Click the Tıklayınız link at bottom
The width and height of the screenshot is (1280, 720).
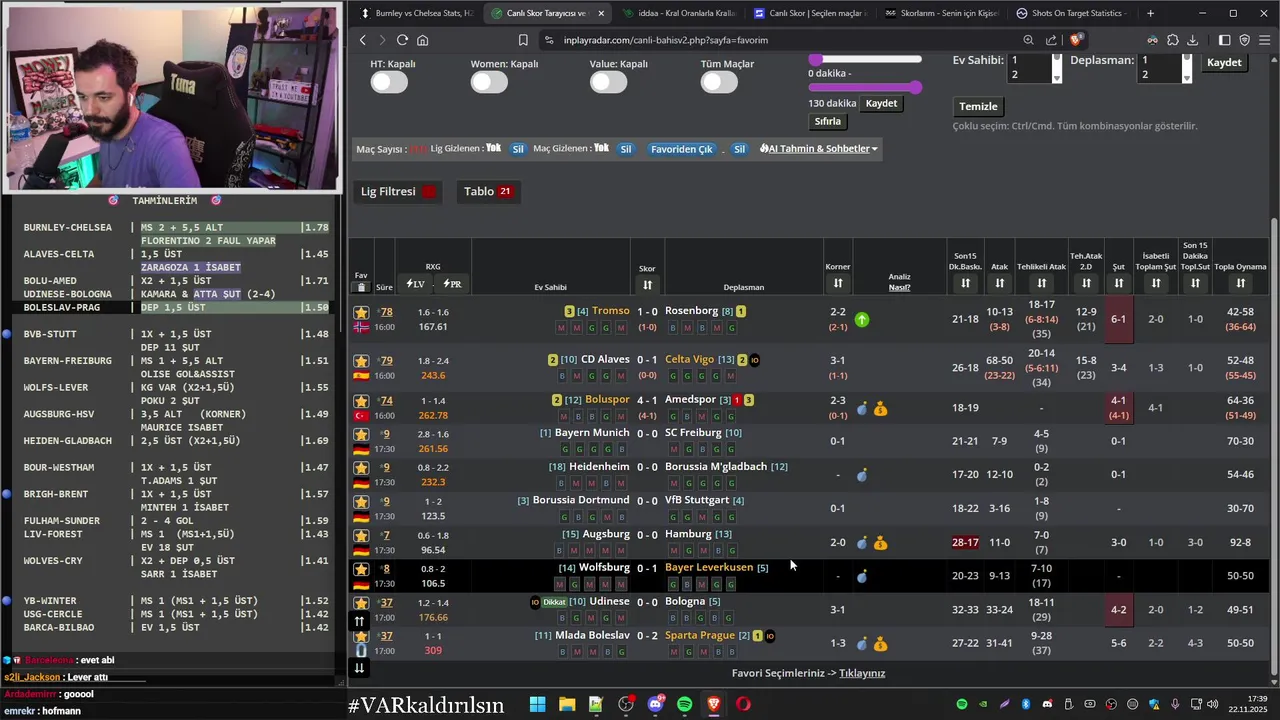click(x=862, y=673)
